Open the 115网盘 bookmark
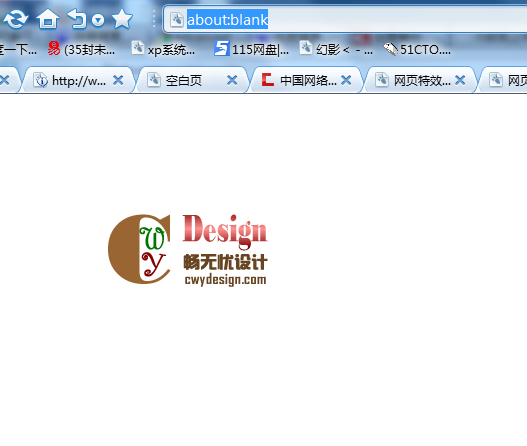The width and height of the screenshot is (527, 446). click(251, 49)
